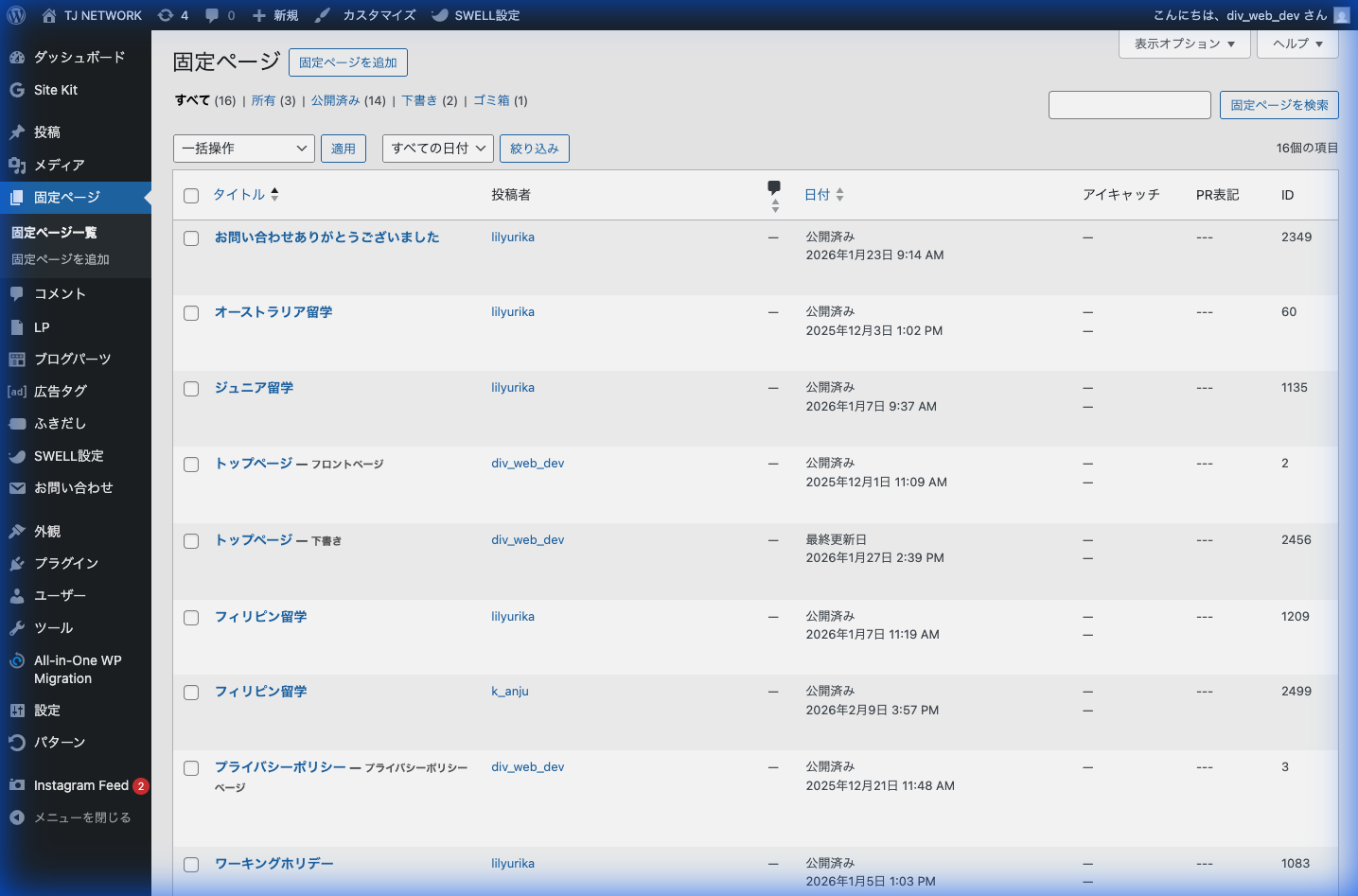Image resolution: width=1358 pixels, height=896 pixels.
Task: Click the comment column header icon
Action: point(774,187)
